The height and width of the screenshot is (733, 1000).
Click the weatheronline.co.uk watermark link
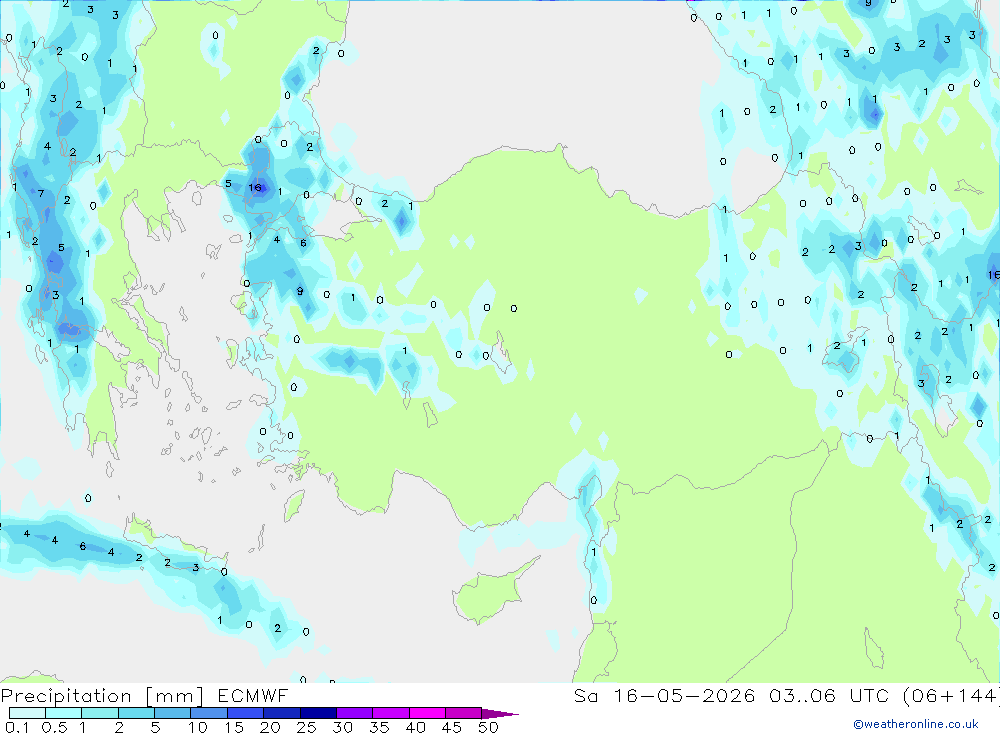coord(916,723)
